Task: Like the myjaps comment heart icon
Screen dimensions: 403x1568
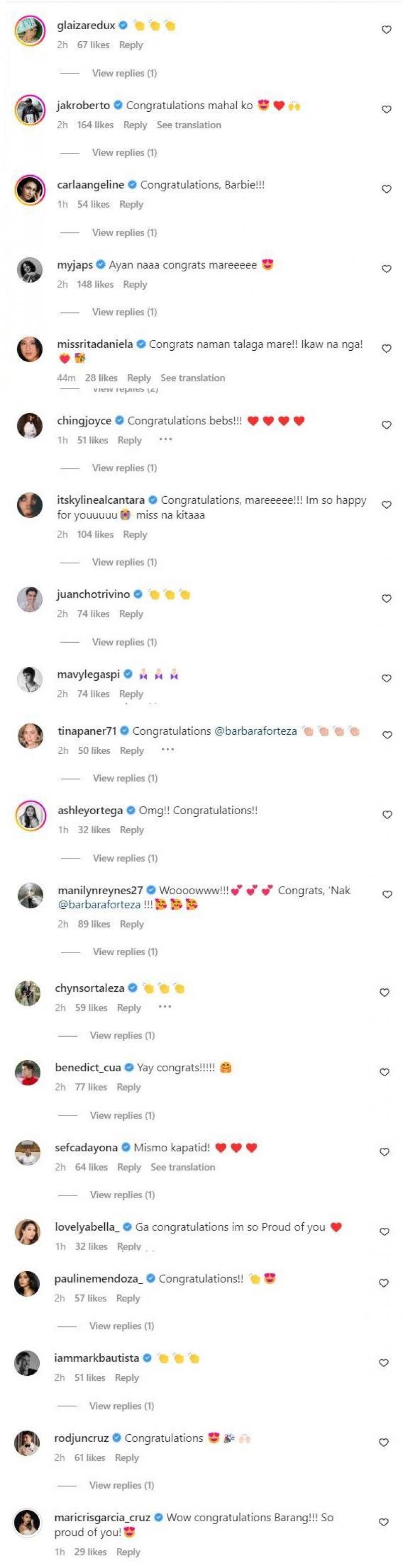Action: 386,268
